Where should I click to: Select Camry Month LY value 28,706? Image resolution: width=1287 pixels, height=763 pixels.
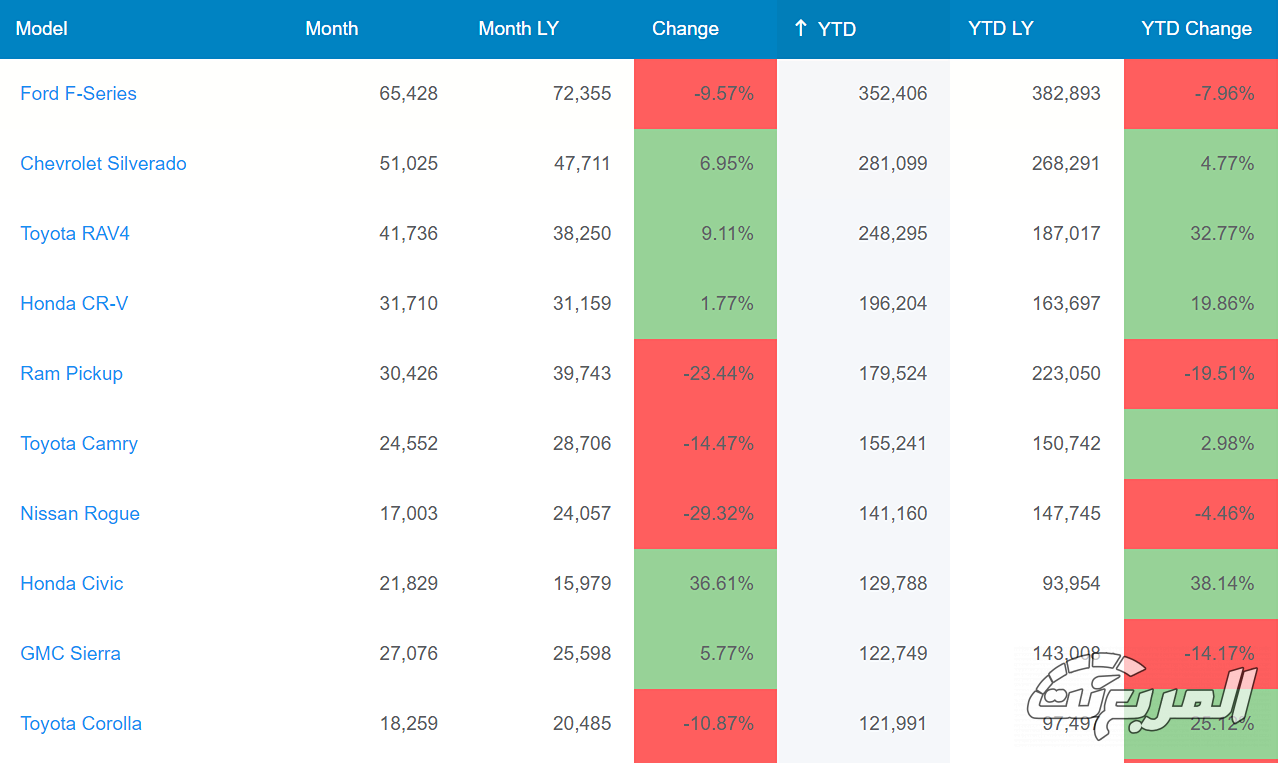click(x=582, y=443)
